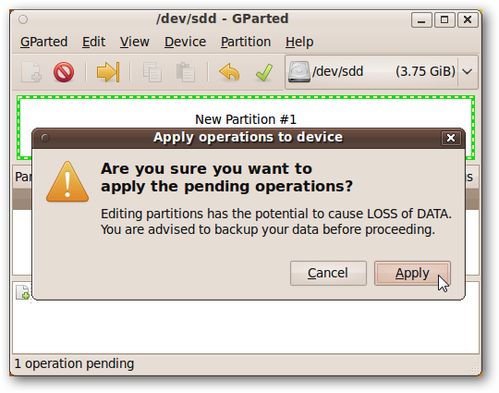Click the Resize/Move arrow icon
Viewport: 499px width, 393px height.
(108, 72)
